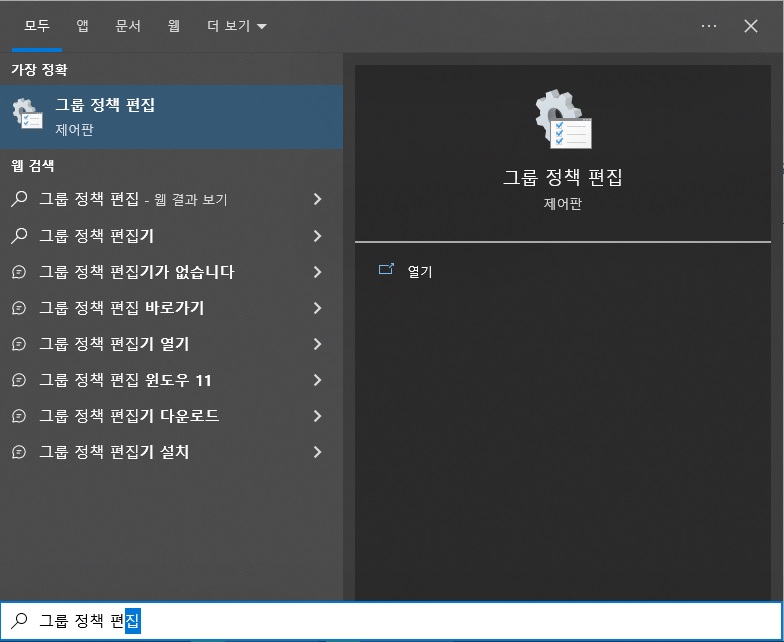The height and width of the screenshot is (642, 784).
Task: Select 그룹 정책 편집 바로가기 suggestion
Action: 172,308
